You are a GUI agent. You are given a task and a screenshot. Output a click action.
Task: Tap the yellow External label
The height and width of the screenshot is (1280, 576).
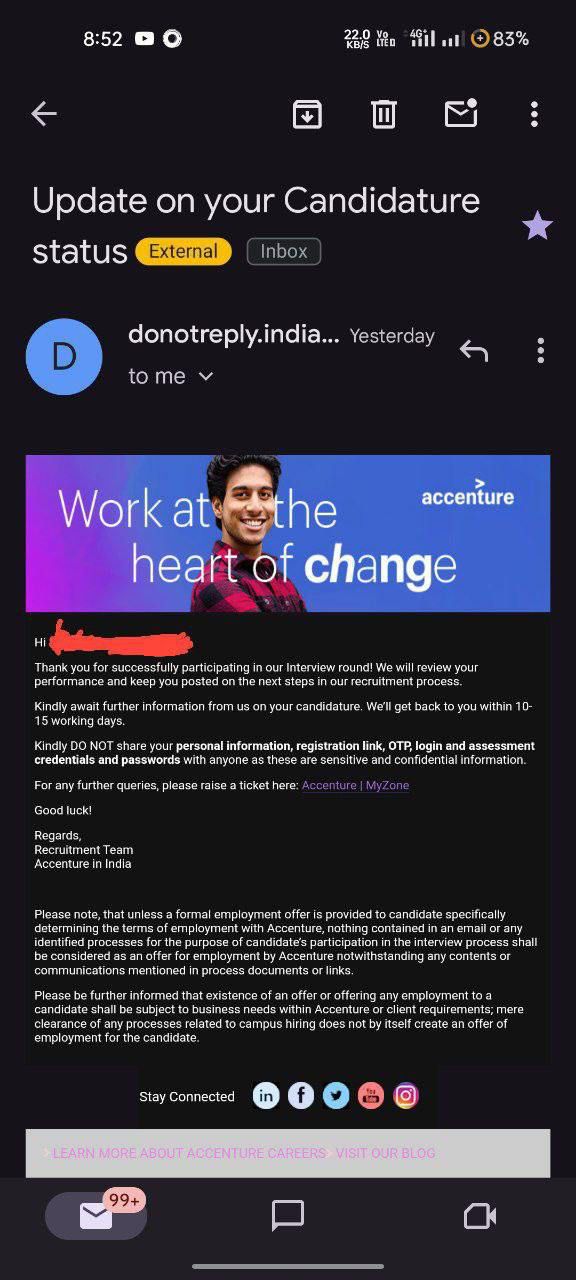(183, 251)
